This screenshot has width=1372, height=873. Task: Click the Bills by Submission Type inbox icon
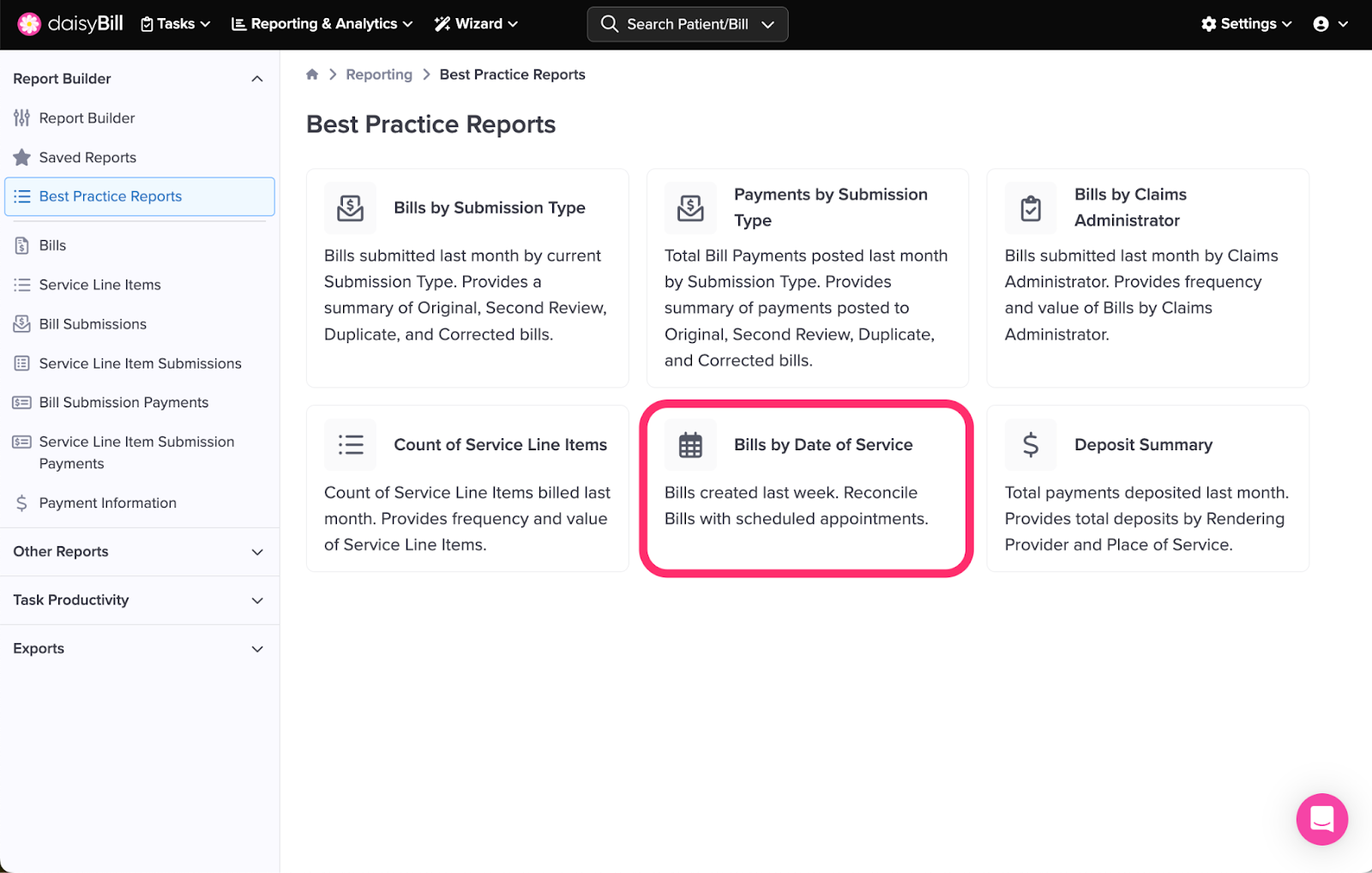pos(350,208)
